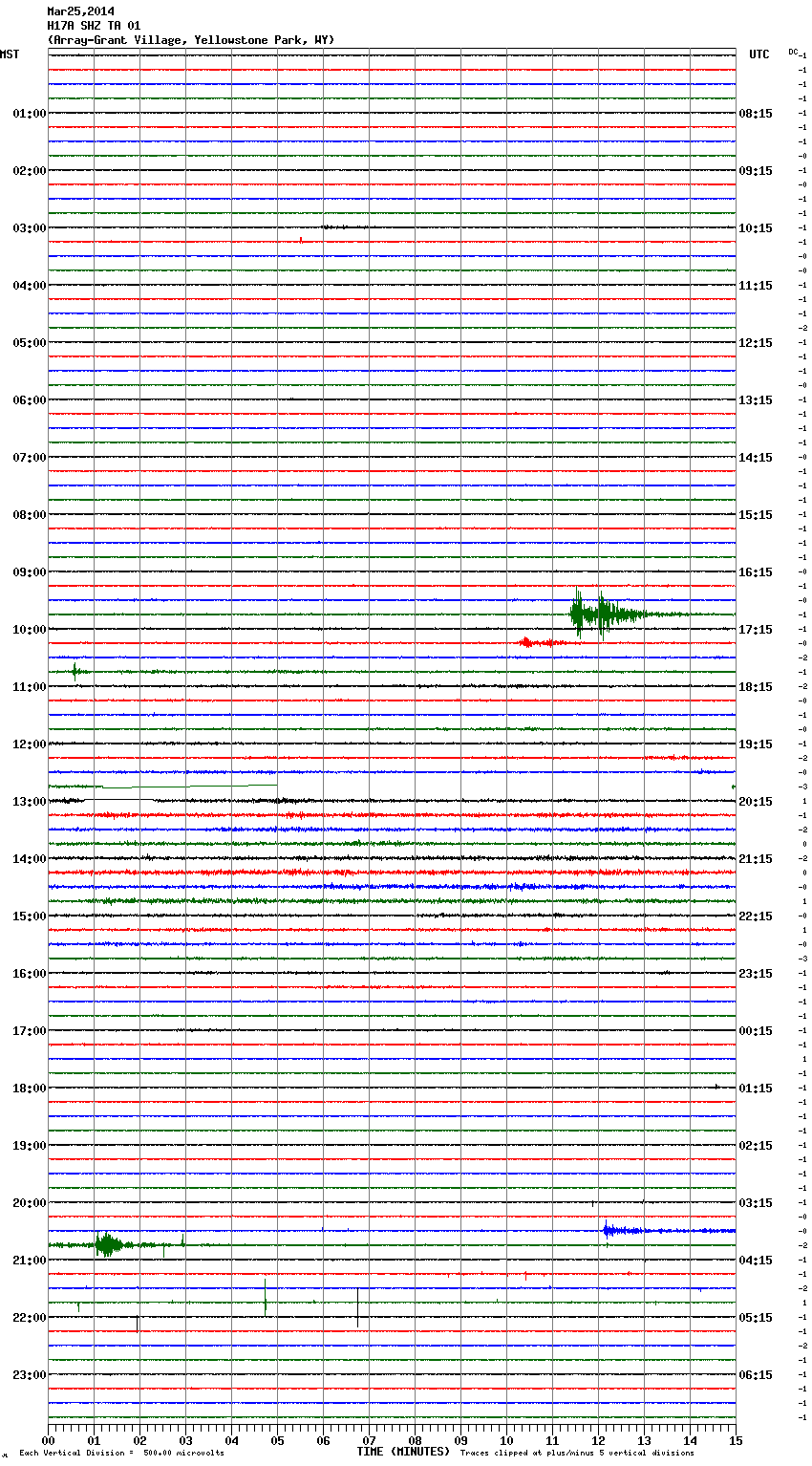This screenshot has width=812, height=1466.
Task: Click the small red spike on the 03:15 trace
Action: [301, 240]
